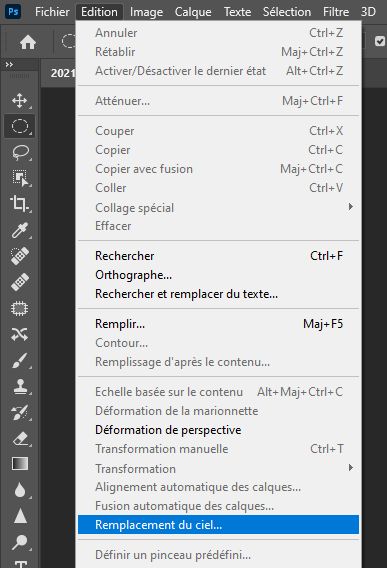The width and height of the screenshot is (387, 568).
Task: Choose Rechercher in Edition menu
Action: click(x=219, y=256)
